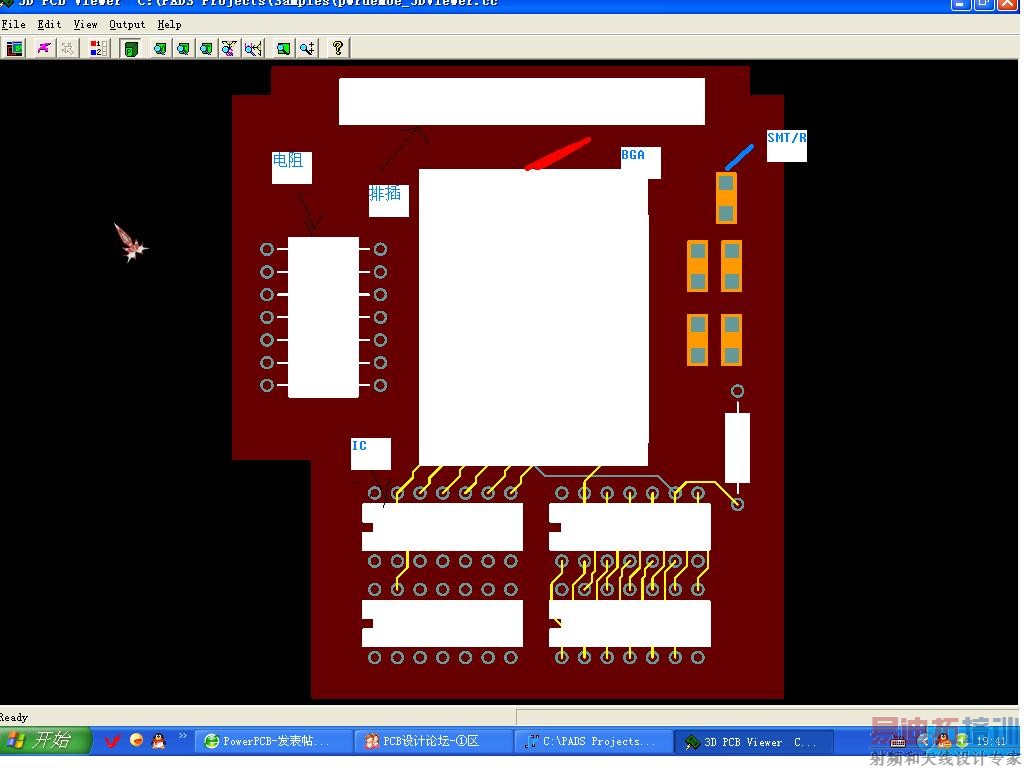Switch to the C:\PADS Projects taskbar window
This screenshot has width=1024, height=768.
[x=594, y=741]
